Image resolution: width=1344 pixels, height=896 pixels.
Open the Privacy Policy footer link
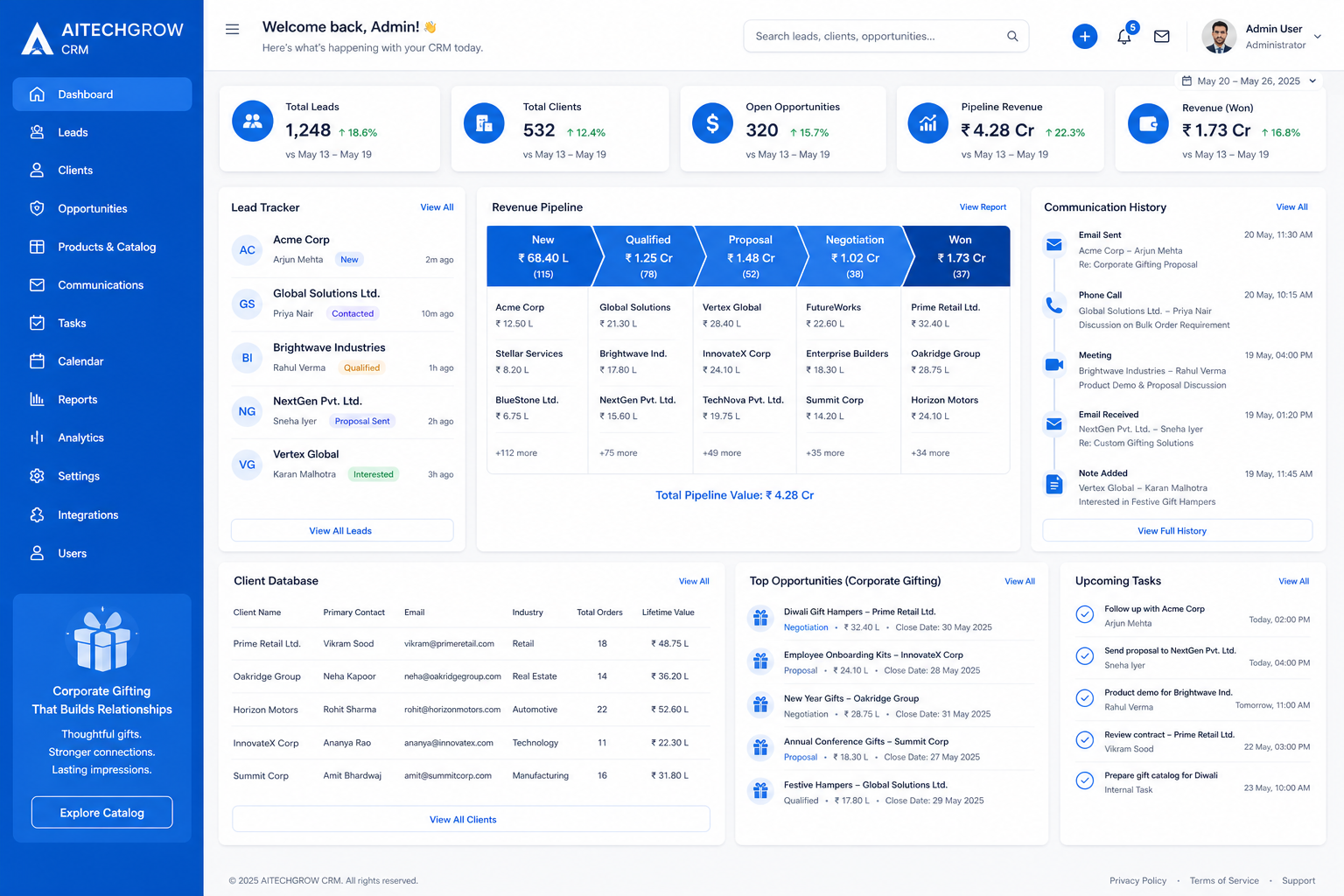pyautogui.click(x=1137, y=880)
